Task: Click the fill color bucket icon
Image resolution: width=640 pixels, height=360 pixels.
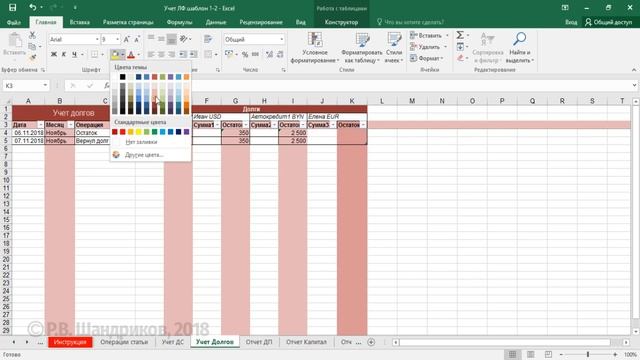Action: pos(115,54)
